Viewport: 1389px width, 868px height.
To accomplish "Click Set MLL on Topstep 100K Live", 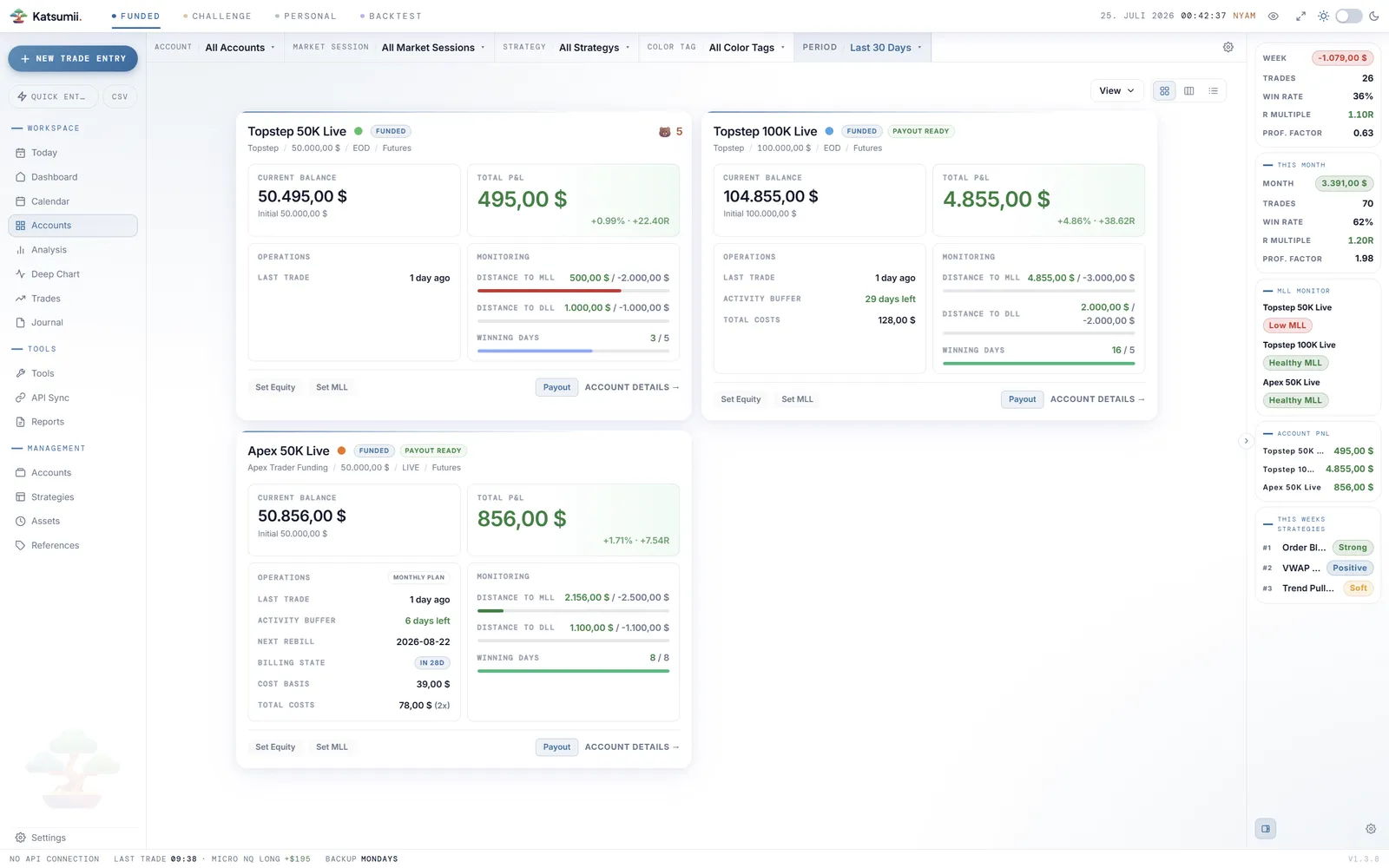I will click(797, 399).
